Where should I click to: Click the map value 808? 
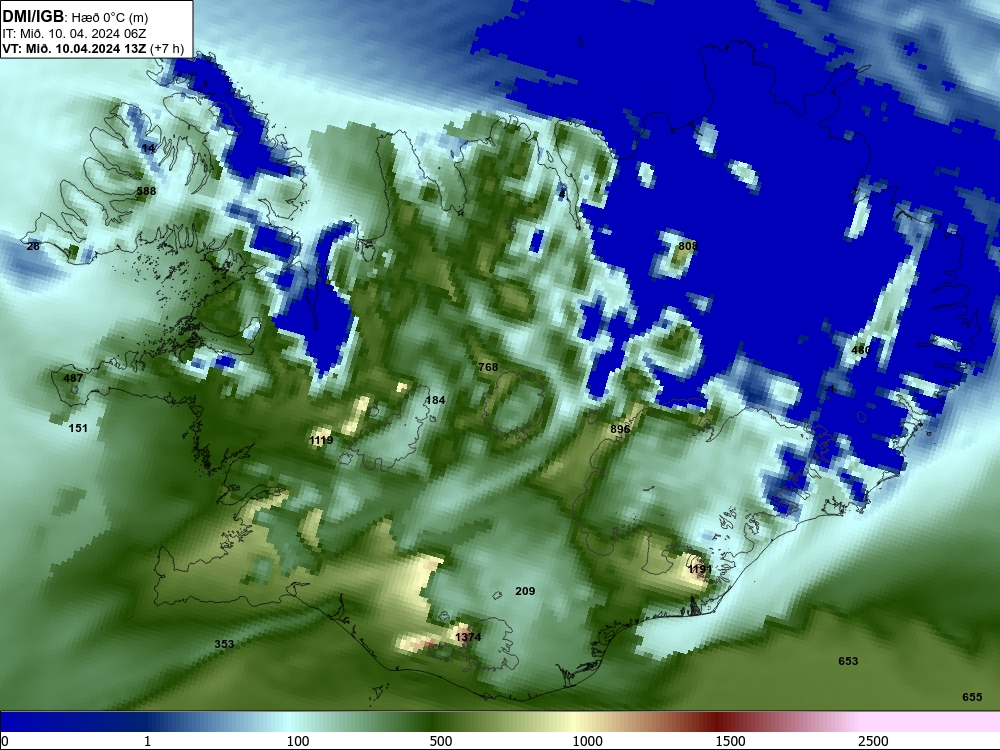click(x=688, y=246)
